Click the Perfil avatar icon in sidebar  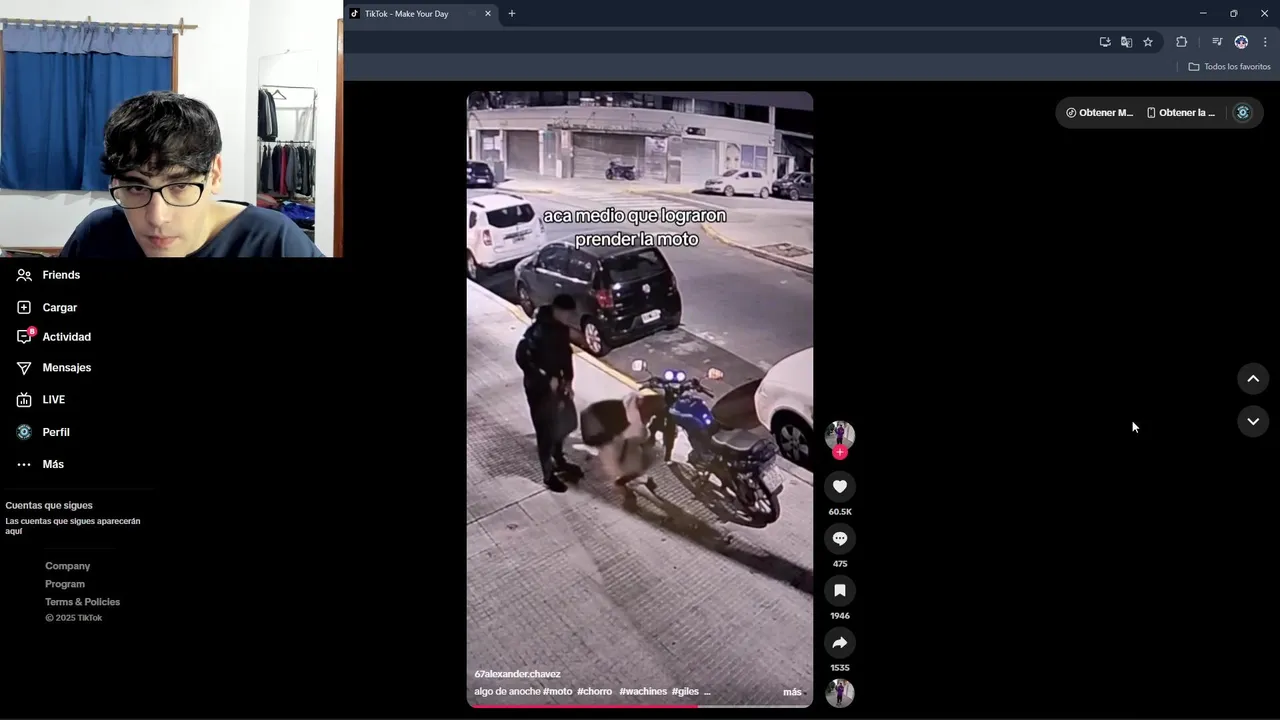pyautogui.click(x=24, y=432)
